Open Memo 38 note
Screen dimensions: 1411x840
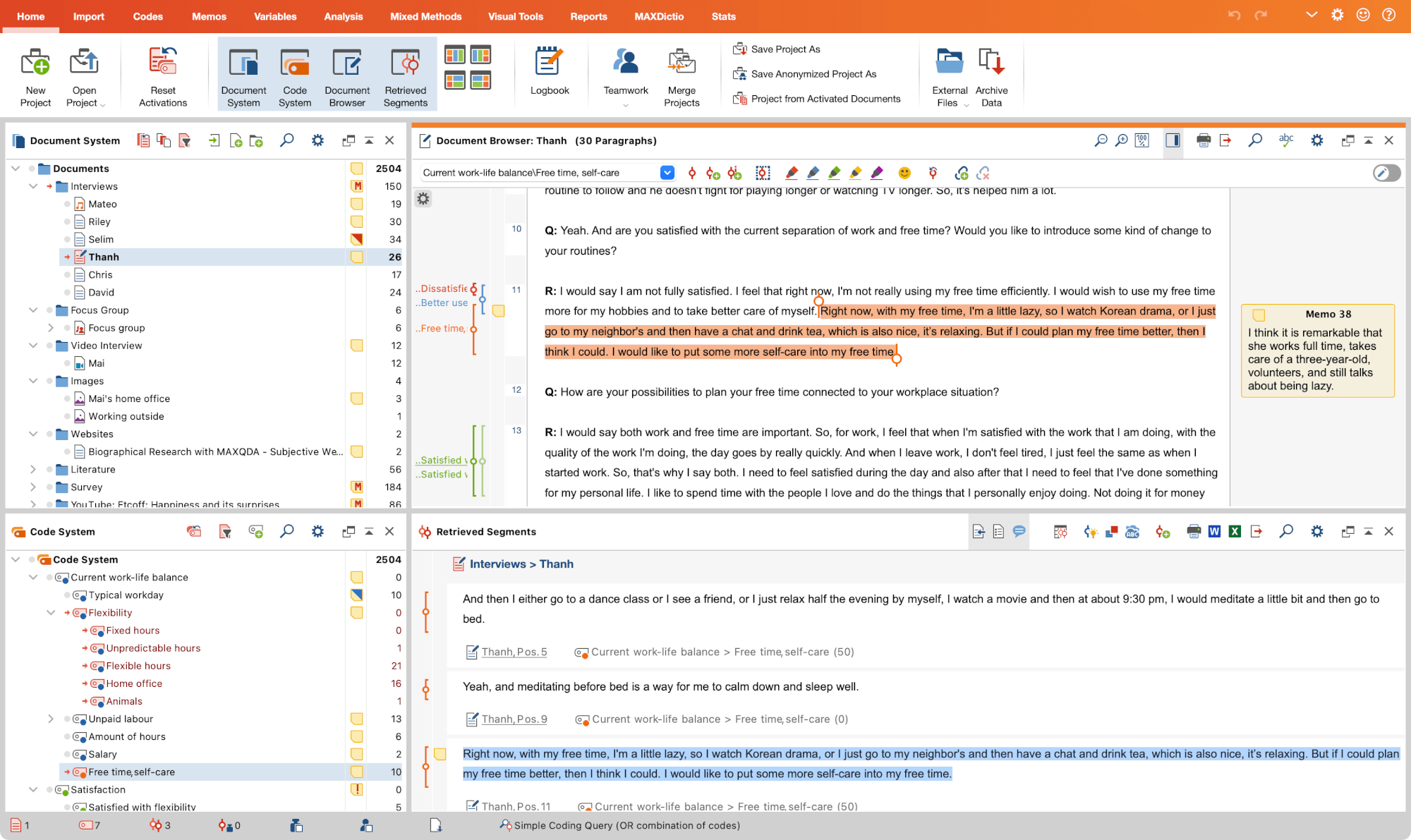click(1317, 351)
